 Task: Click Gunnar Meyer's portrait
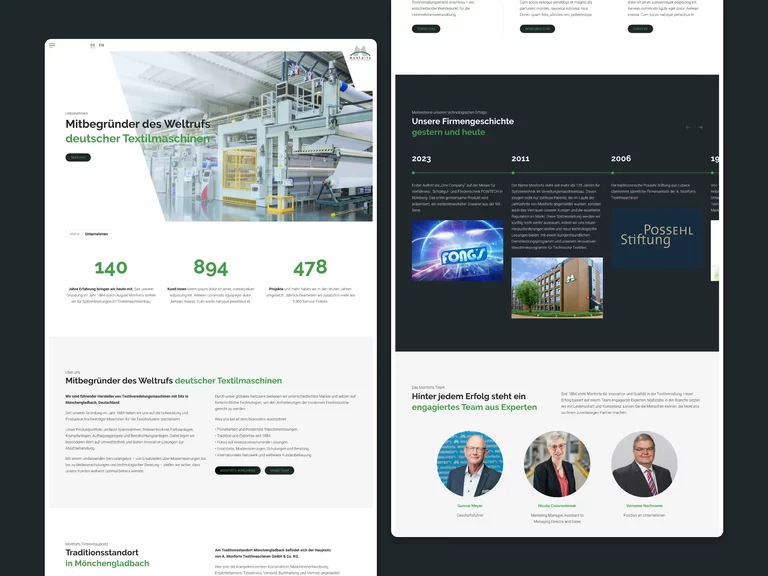click(470, 464)
